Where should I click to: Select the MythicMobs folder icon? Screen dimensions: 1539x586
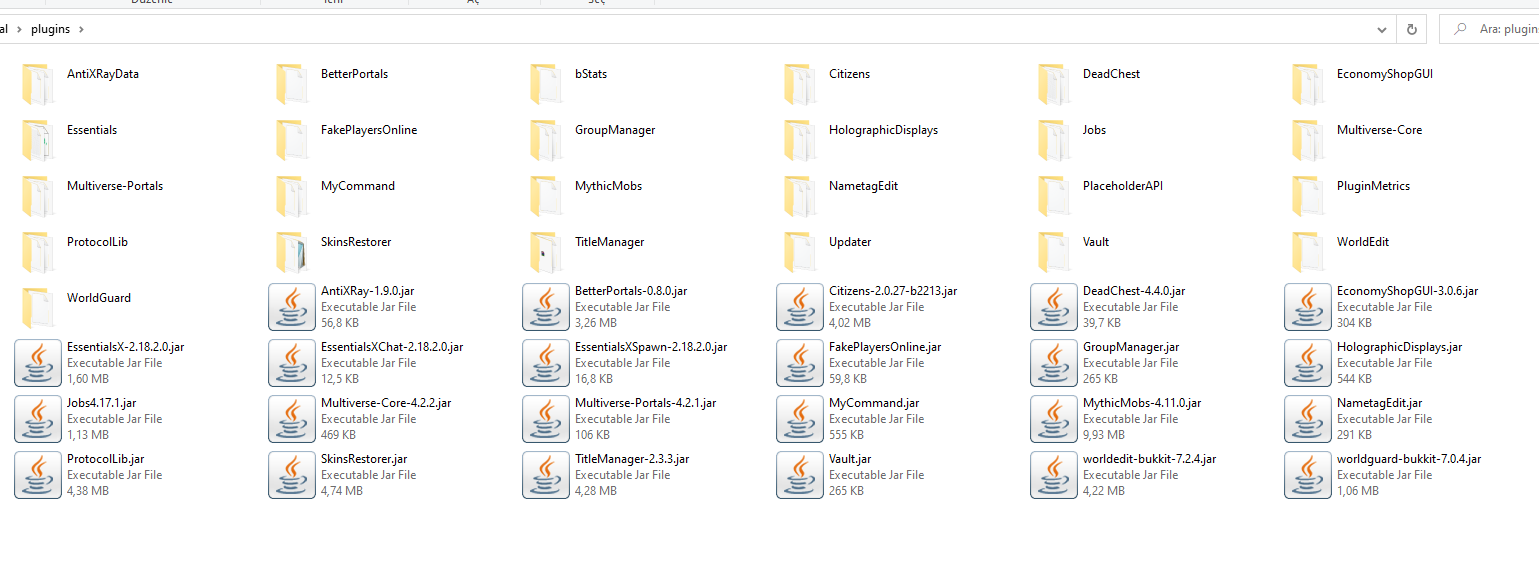pyautogui.click(x=544, y=196)
